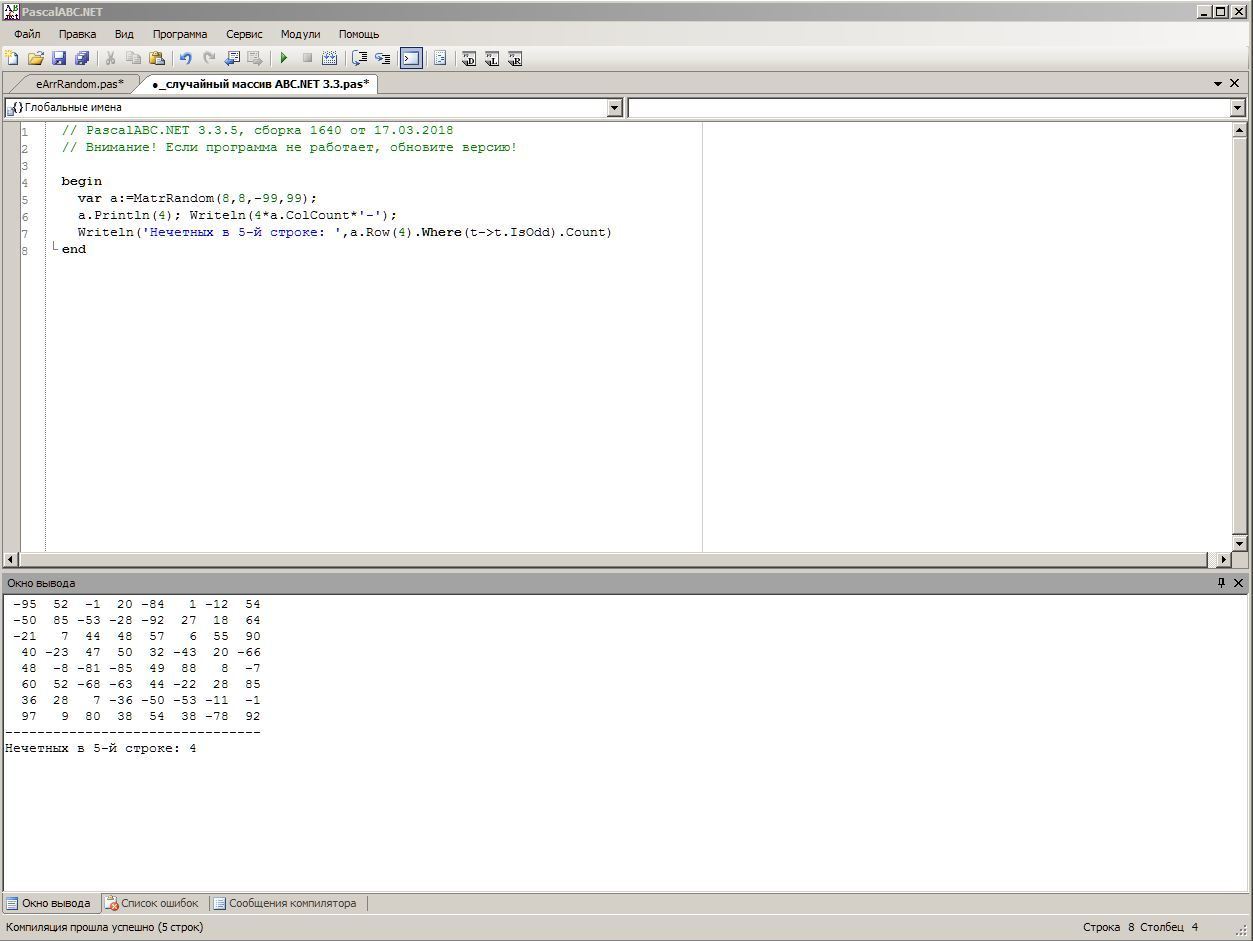
Task: Expand the Глобальные имена dropdown
Action: pos(615,108)
